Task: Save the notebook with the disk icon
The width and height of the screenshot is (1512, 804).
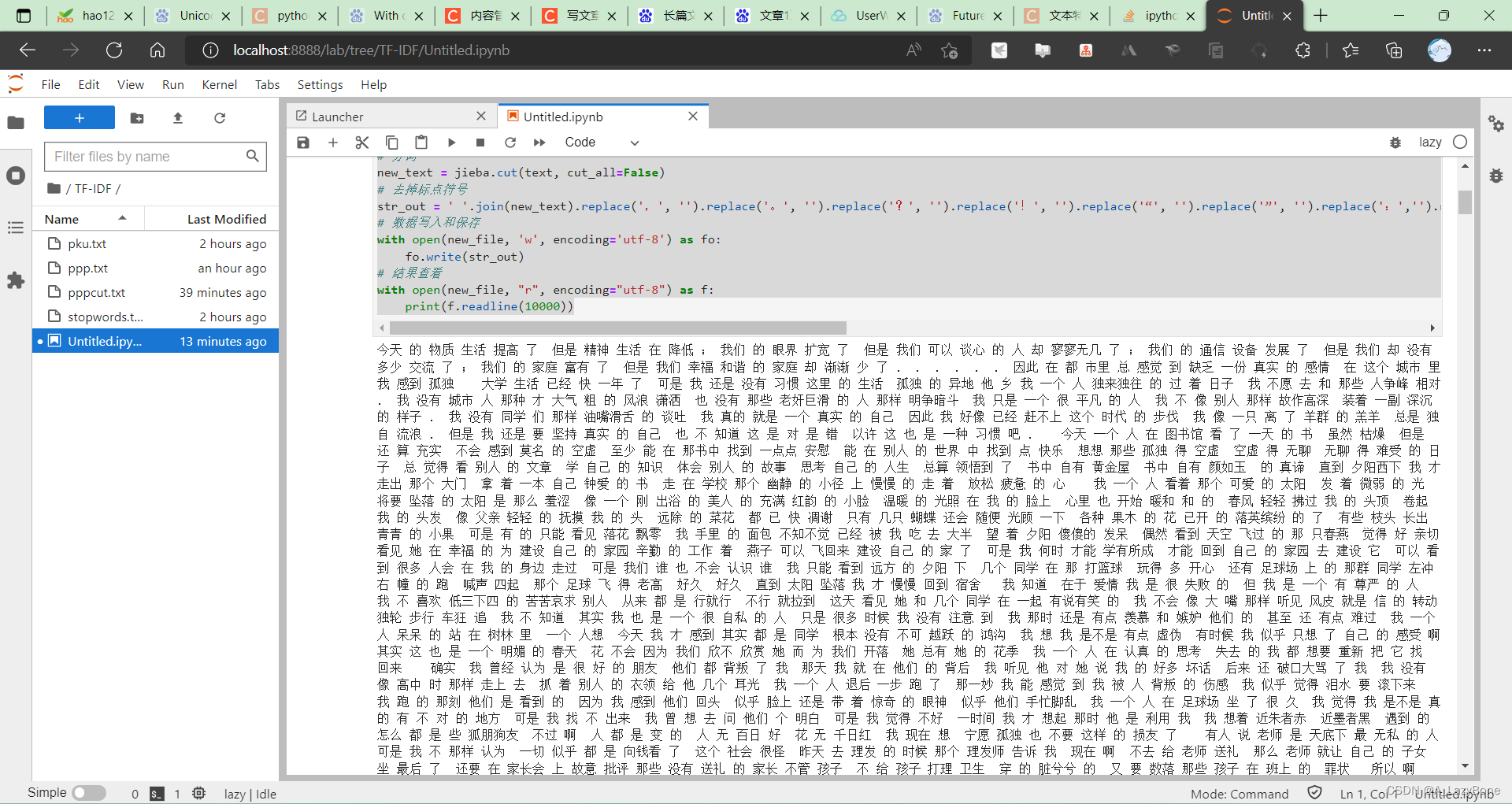Action: pos(303,143)
